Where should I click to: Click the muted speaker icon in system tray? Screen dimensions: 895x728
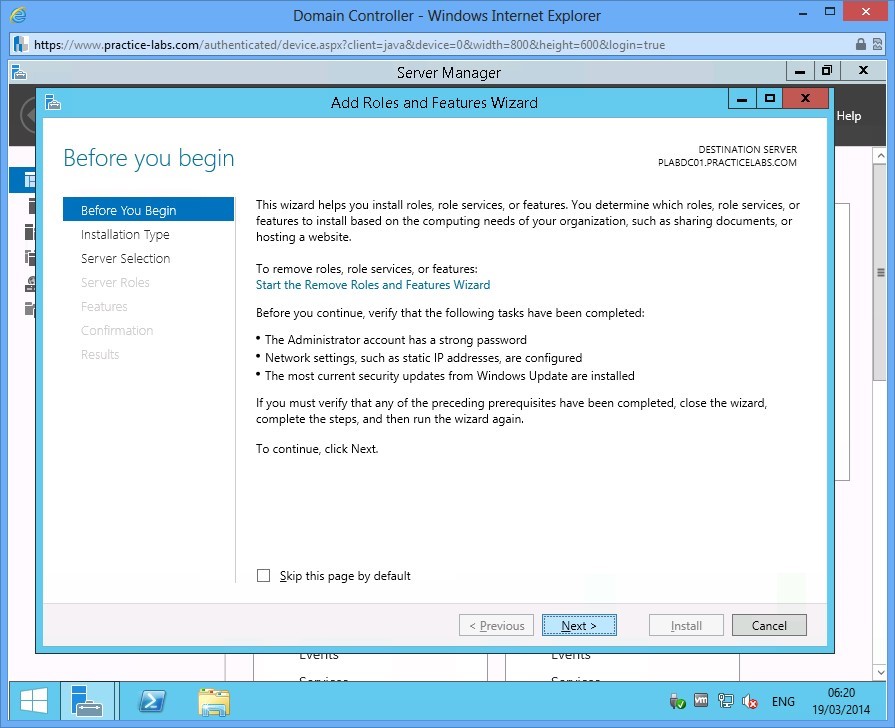pos(750,701)
